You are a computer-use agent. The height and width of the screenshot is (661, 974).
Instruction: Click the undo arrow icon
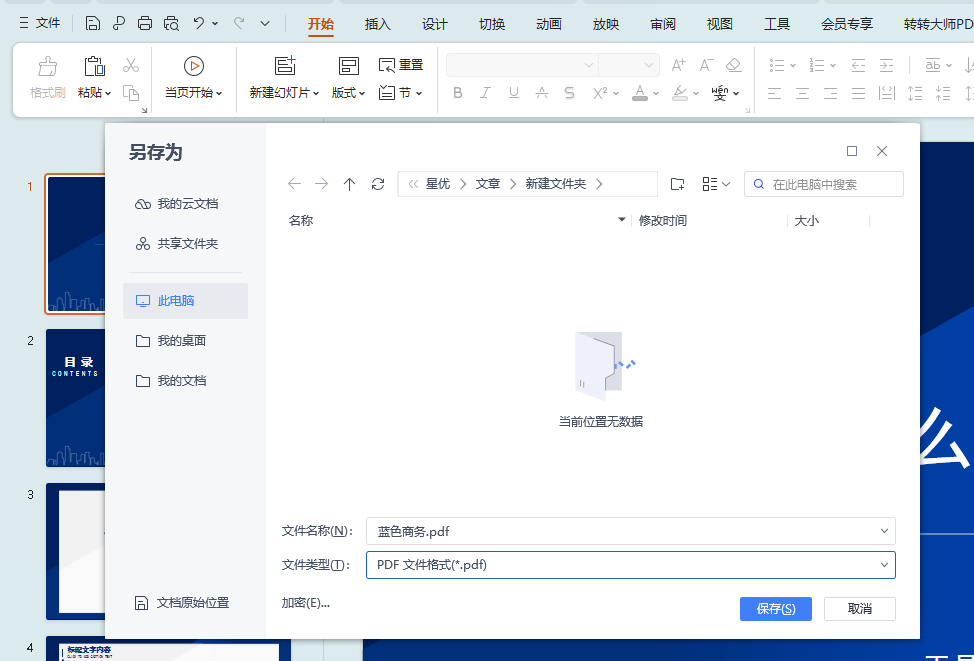[199, 23]
